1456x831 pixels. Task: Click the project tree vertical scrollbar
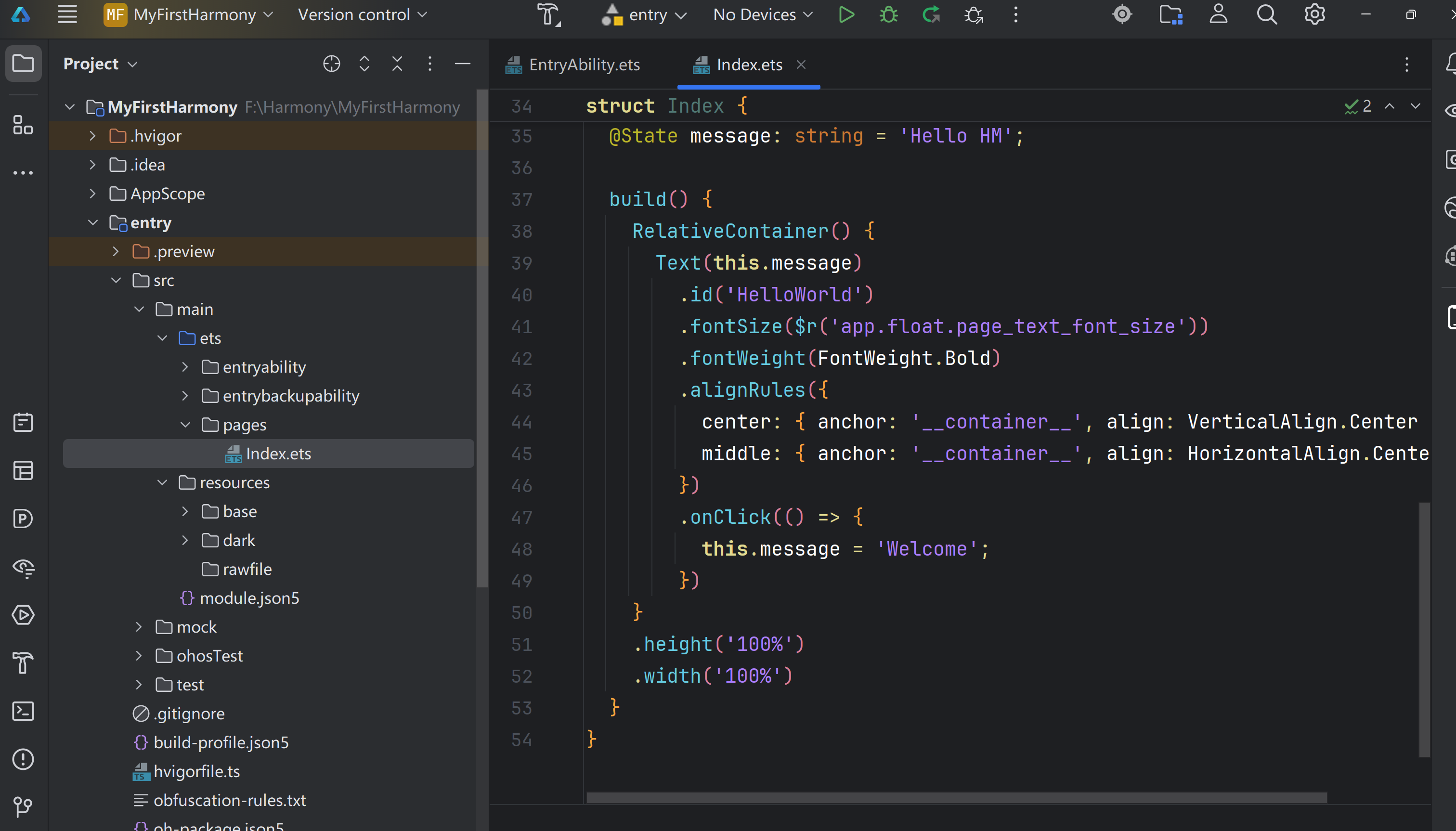482,338
